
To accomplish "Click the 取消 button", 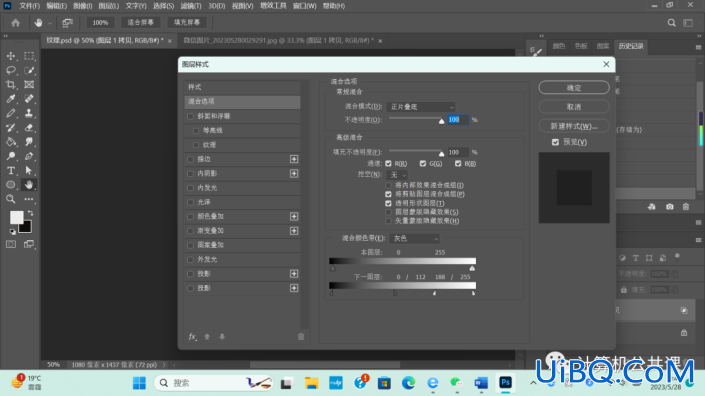I will pos(574,107).
